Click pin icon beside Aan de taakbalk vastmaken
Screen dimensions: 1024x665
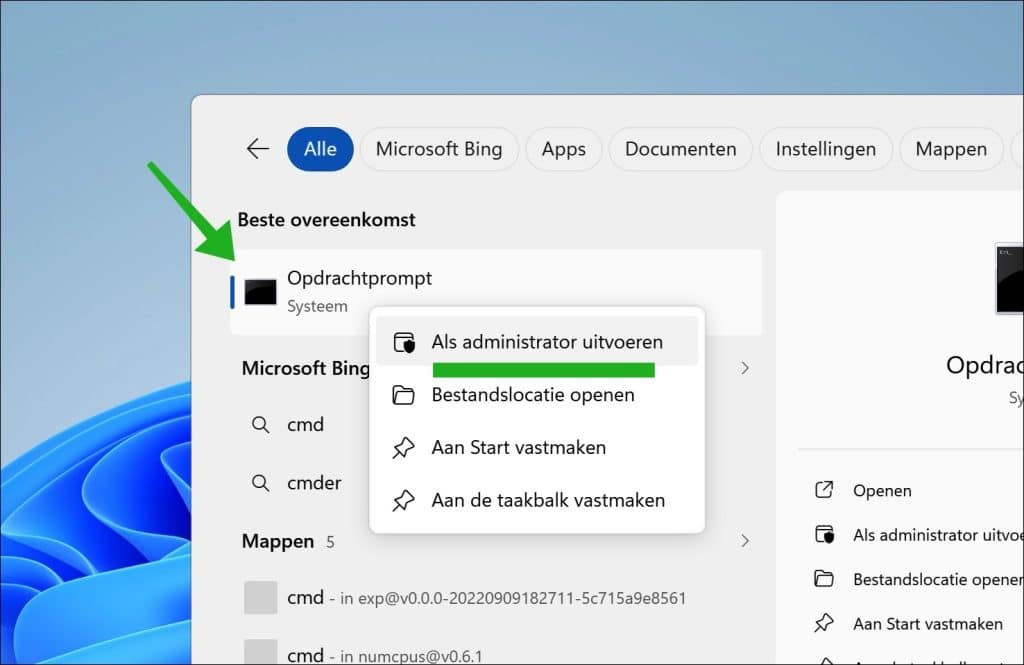(403, 500)
